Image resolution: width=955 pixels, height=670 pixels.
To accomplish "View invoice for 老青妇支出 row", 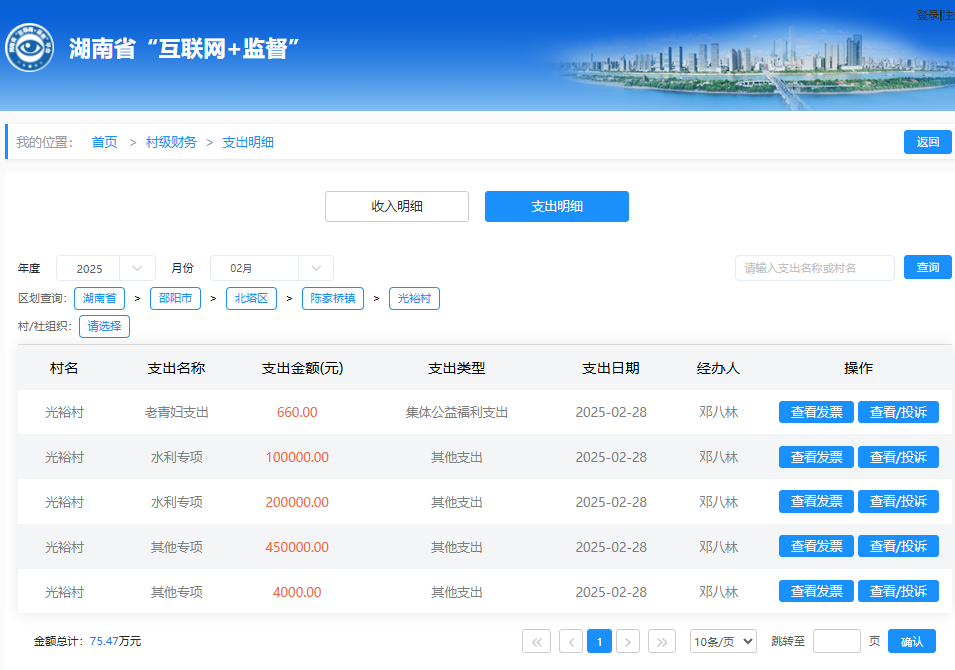I will tap(816, 412).
